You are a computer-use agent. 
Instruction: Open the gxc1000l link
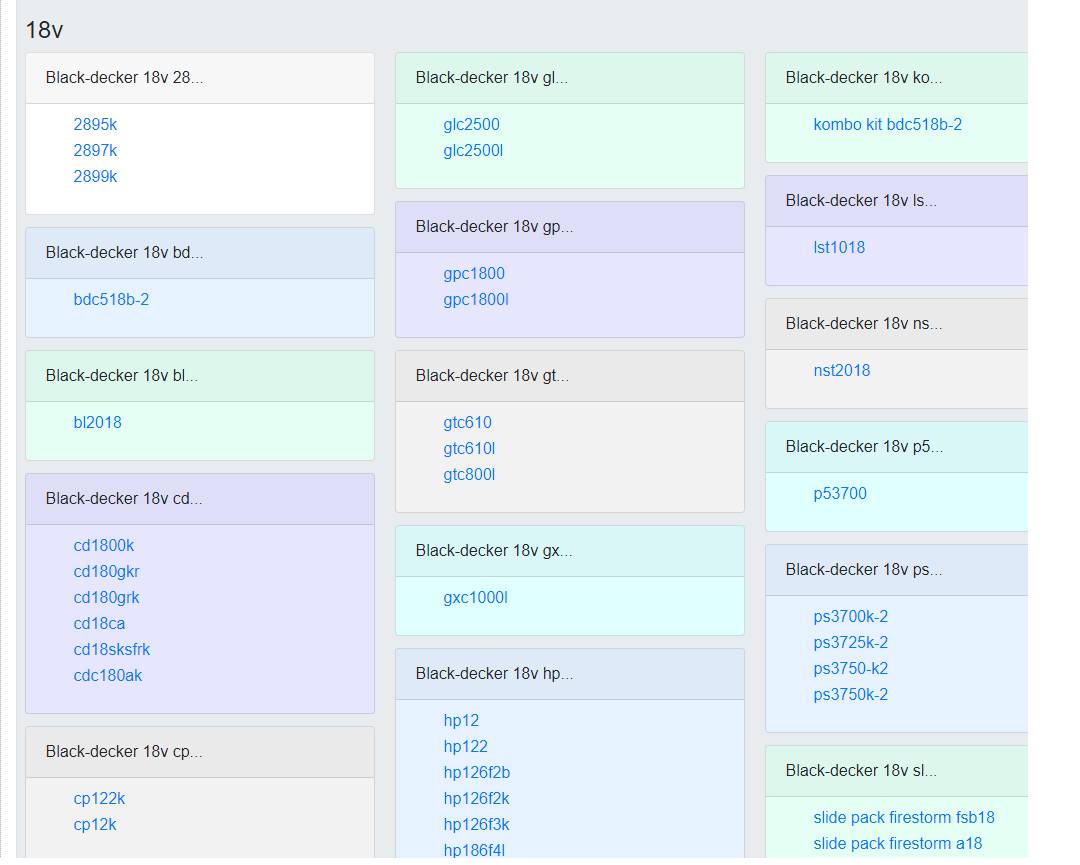(475, 598)
